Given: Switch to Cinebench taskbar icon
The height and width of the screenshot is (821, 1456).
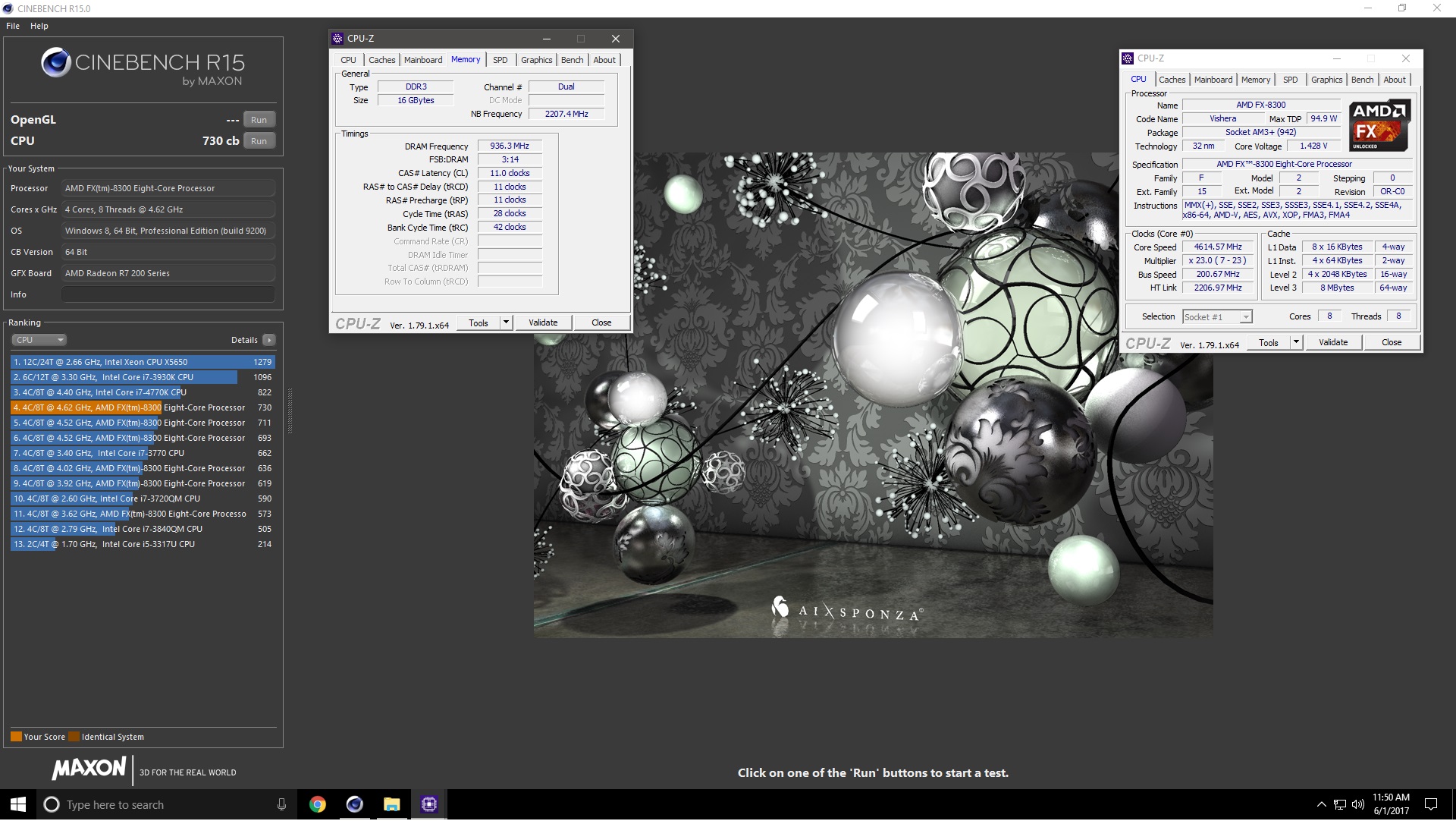Looking at the screenshot, I should click(x=354, y=804).
